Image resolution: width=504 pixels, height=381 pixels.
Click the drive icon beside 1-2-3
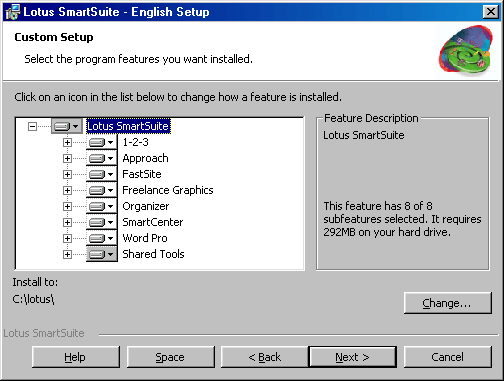(x=102, y=142)
